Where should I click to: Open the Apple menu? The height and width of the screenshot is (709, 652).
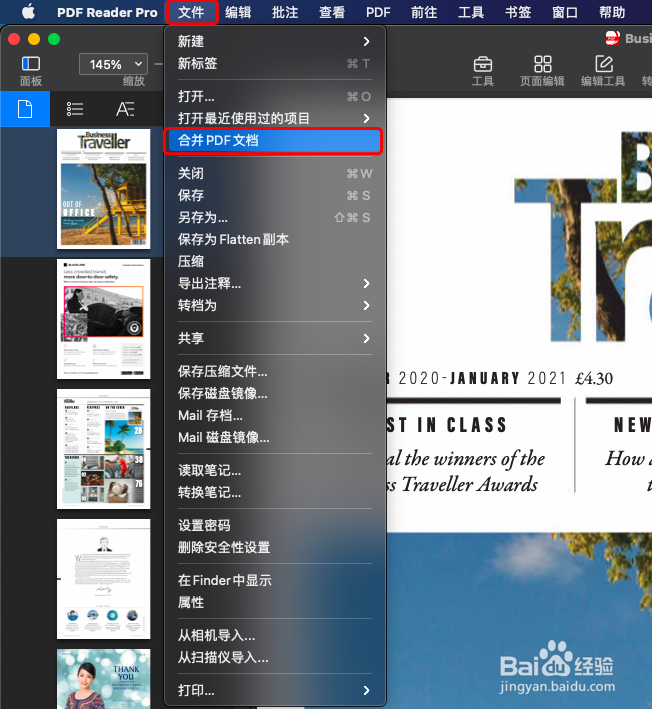point(28,12)
